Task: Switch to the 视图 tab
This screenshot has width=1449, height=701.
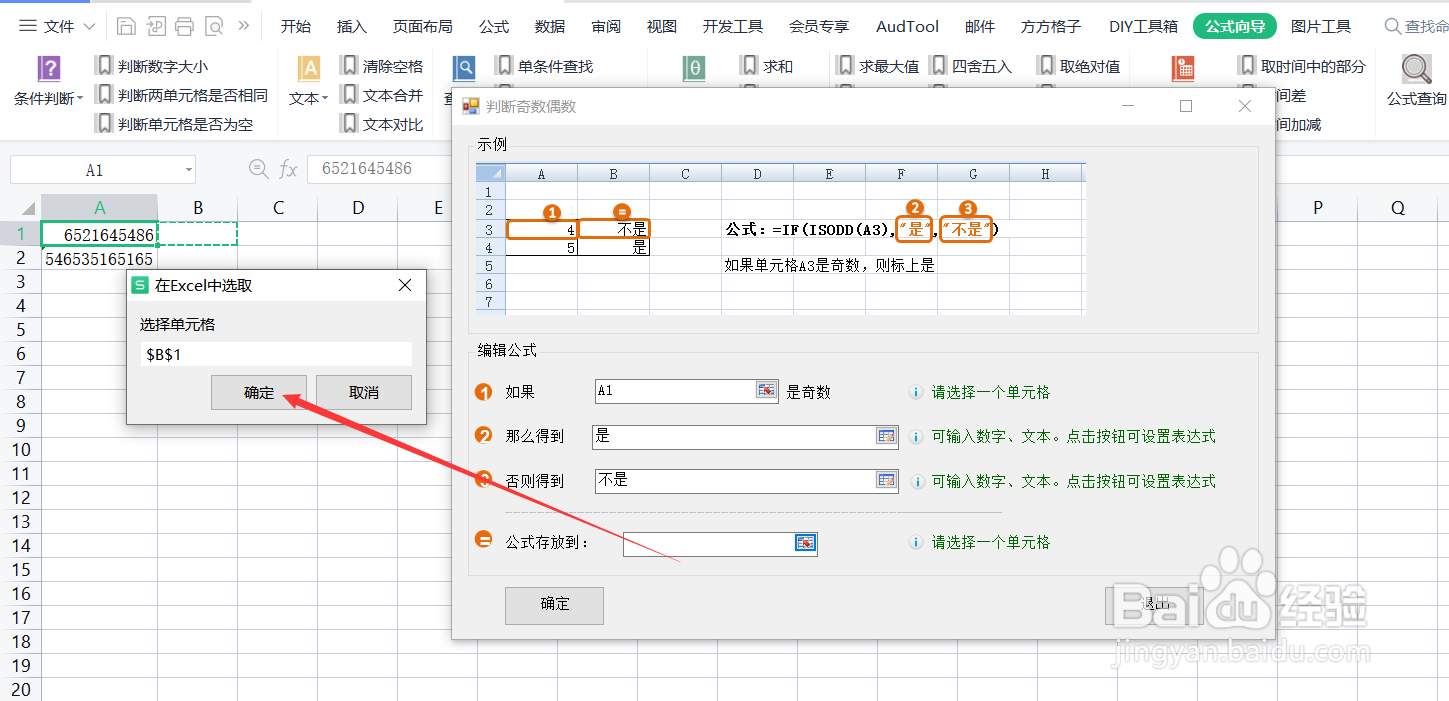Action: coord(662,27)
